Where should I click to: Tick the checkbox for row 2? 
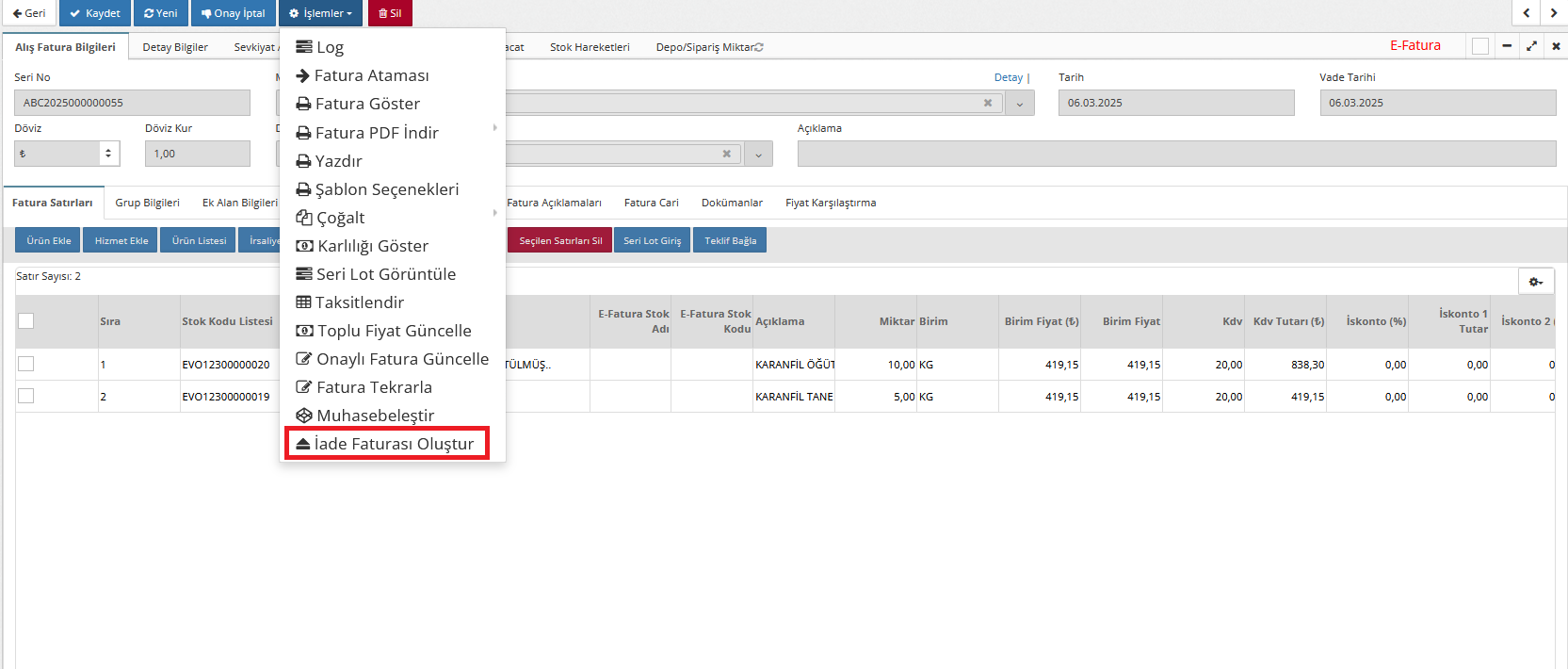(x=26, y=396)
